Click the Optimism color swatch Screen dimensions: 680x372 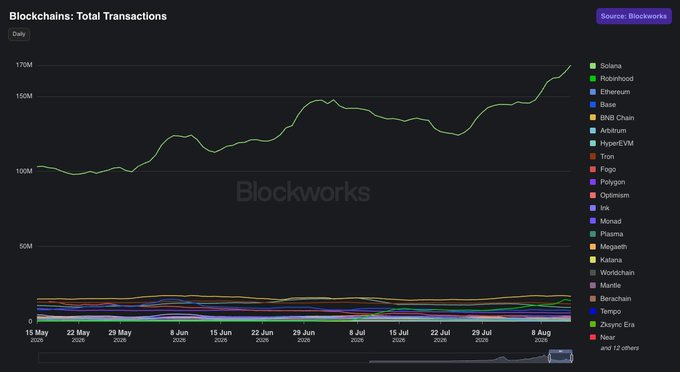pyautogui.click(x=593, y=195)
